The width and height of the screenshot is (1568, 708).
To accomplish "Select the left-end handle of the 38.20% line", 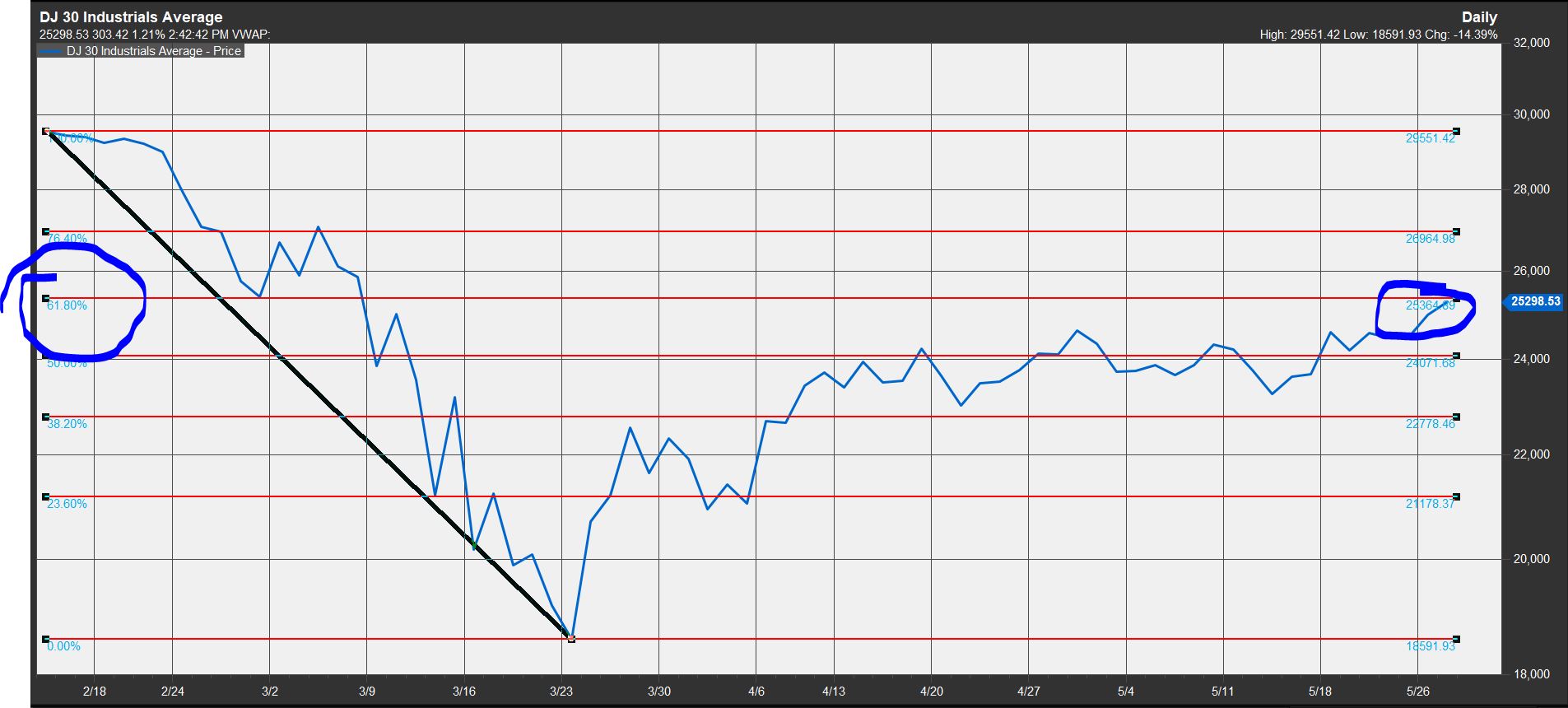I will point(45,417).
